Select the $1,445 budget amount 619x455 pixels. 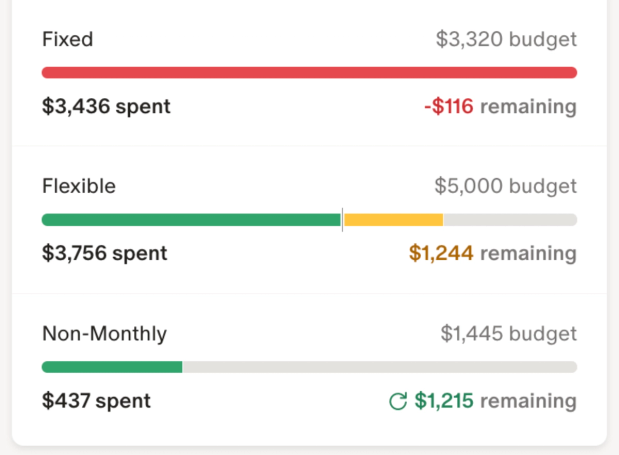508,333
